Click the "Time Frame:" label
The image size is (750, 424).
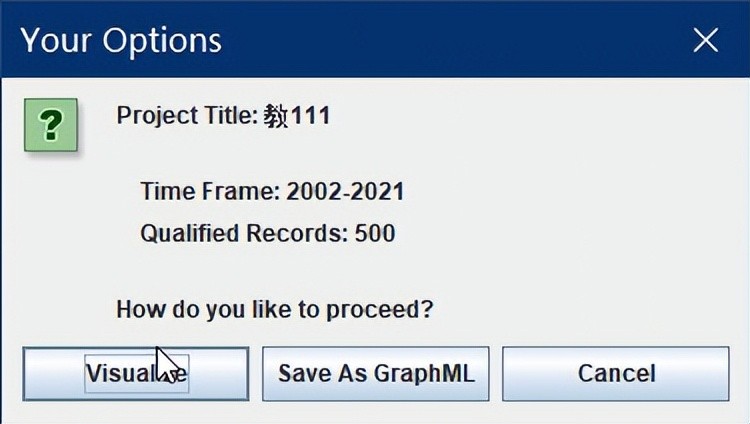tap(209, 191)
